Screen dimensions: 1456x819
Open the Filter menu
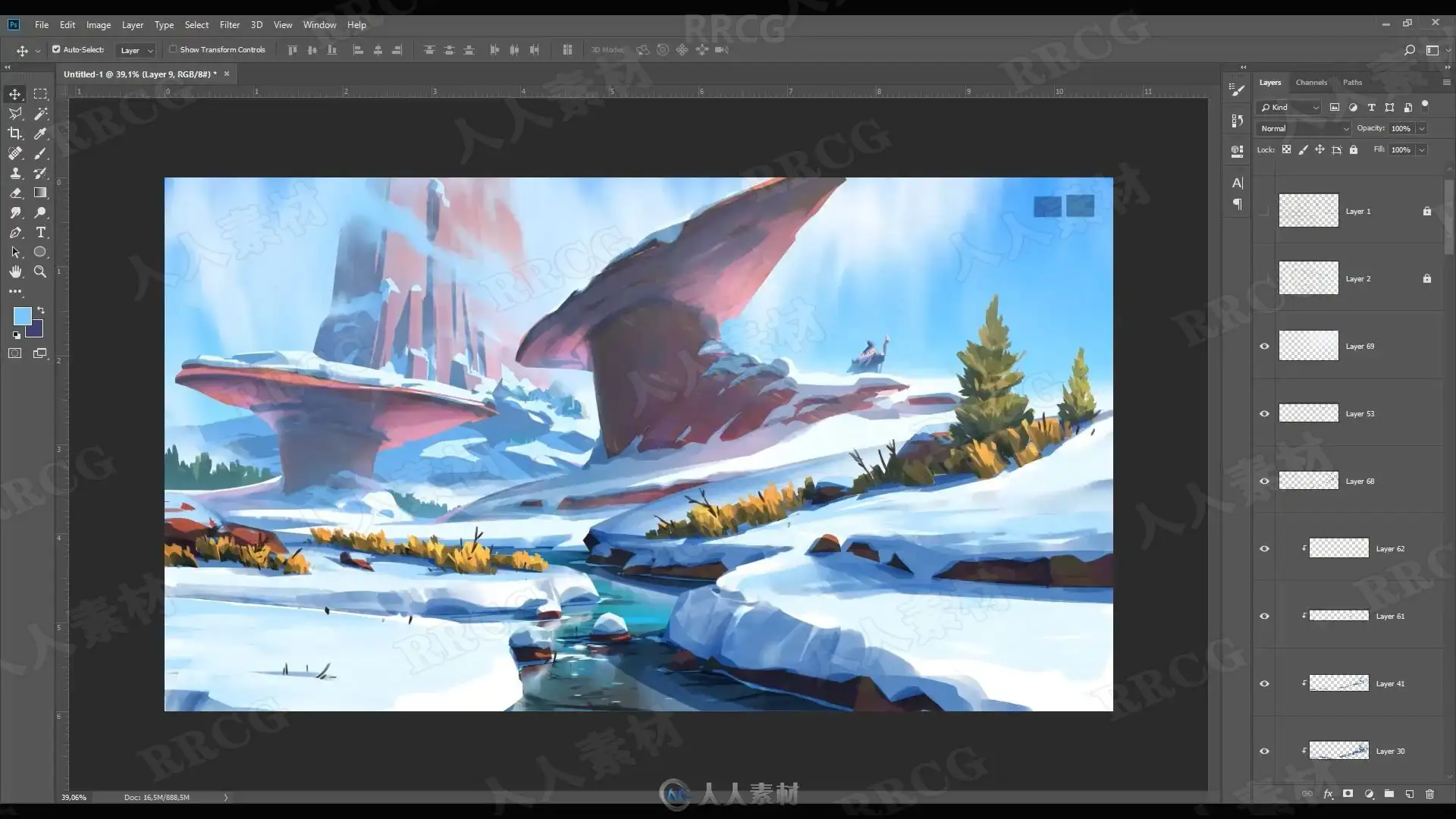pyautogui.click(x=230, y=25)
